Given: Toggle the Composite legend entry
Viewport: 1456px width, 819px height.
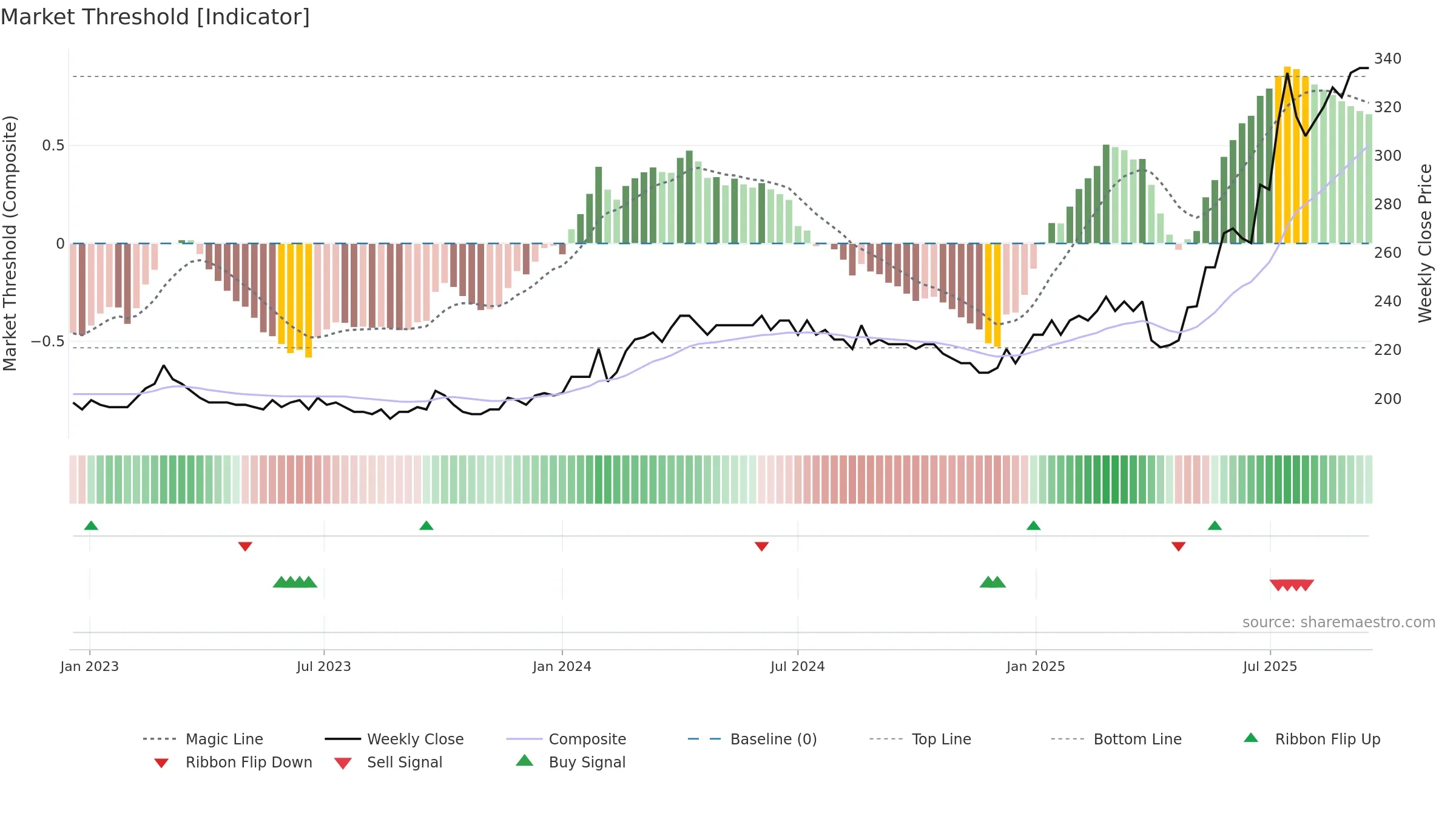Looking at the screenshot, I should coord(566,739).
